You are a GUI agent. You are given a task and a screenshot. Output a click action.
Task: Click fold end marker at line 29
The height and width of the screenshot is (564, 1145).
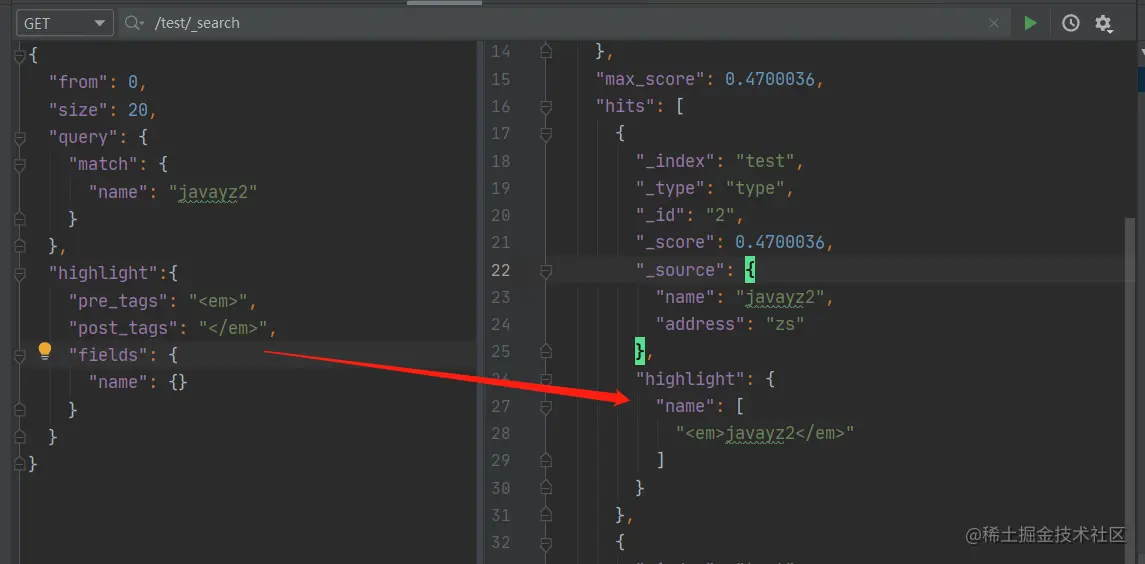tap(545, 460)
